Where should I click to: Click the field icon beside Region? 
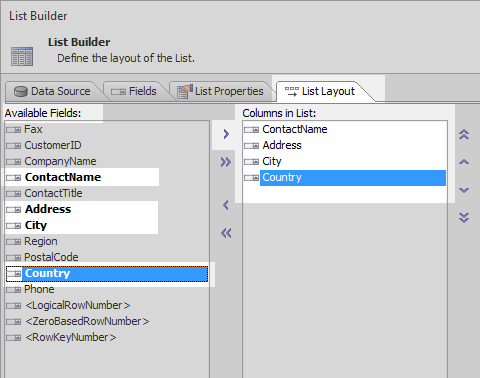coord(13,242)
